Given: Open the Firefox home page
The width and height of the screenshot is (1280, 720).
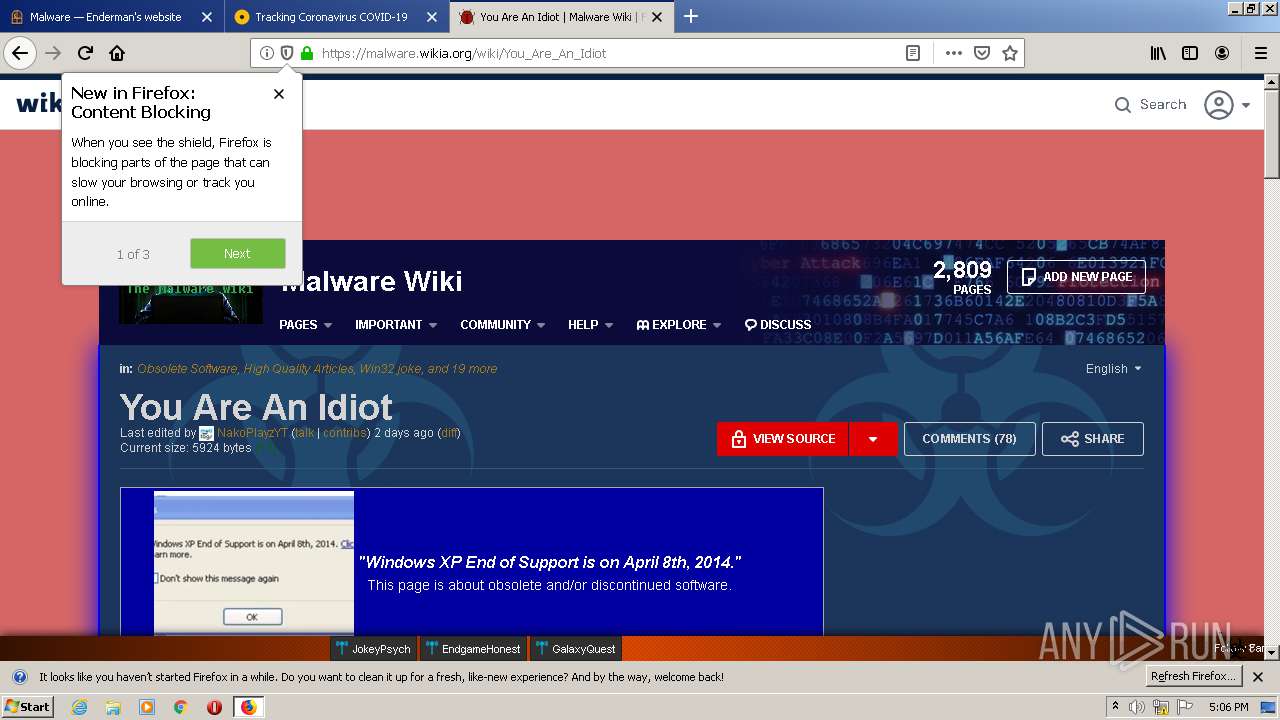Looking at the screenshot, I should pos(117,53).
